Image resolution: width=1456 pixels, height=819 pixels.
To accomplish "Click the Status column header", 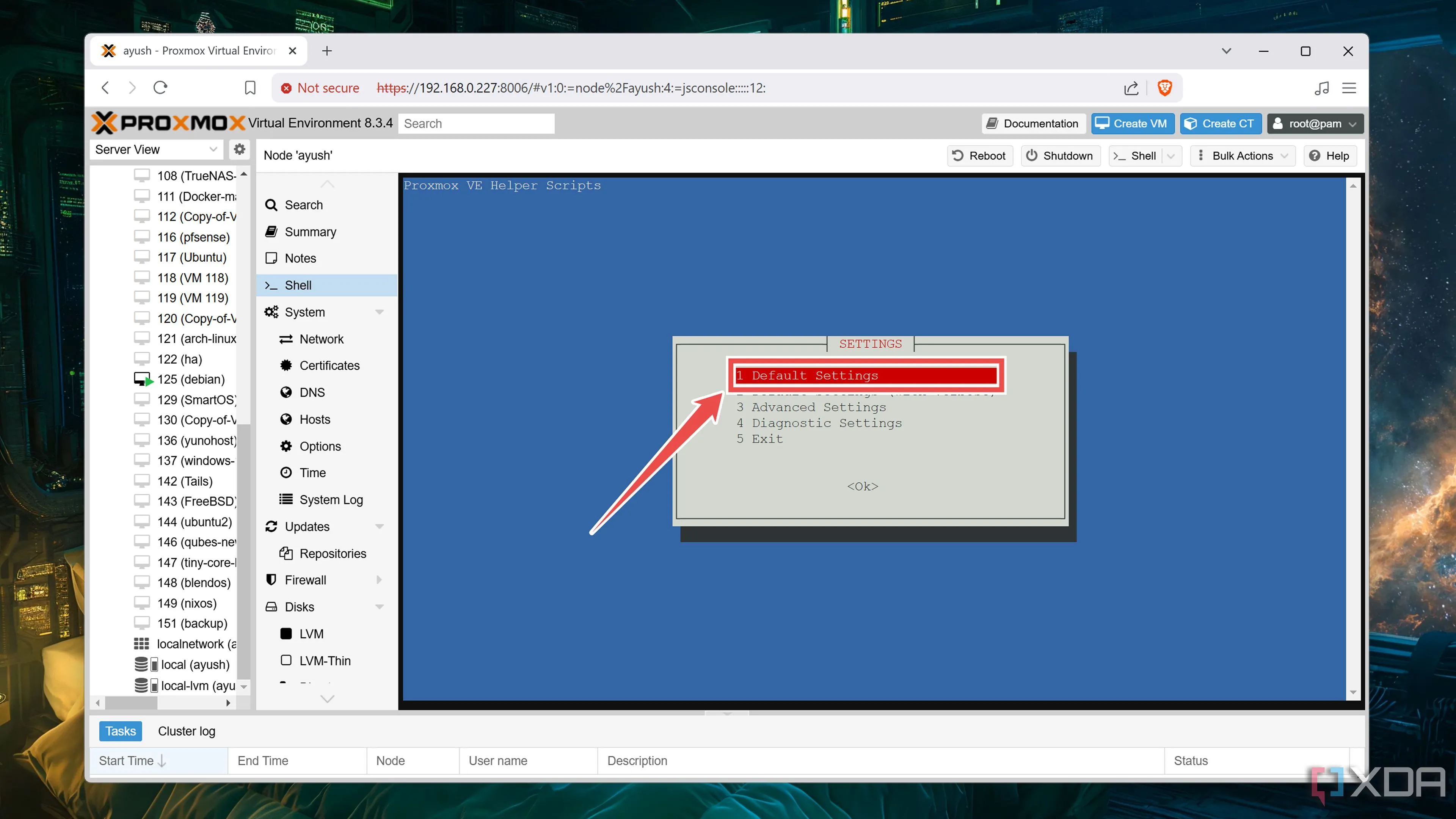I will pyautogui.click(x=1257, y=761).
